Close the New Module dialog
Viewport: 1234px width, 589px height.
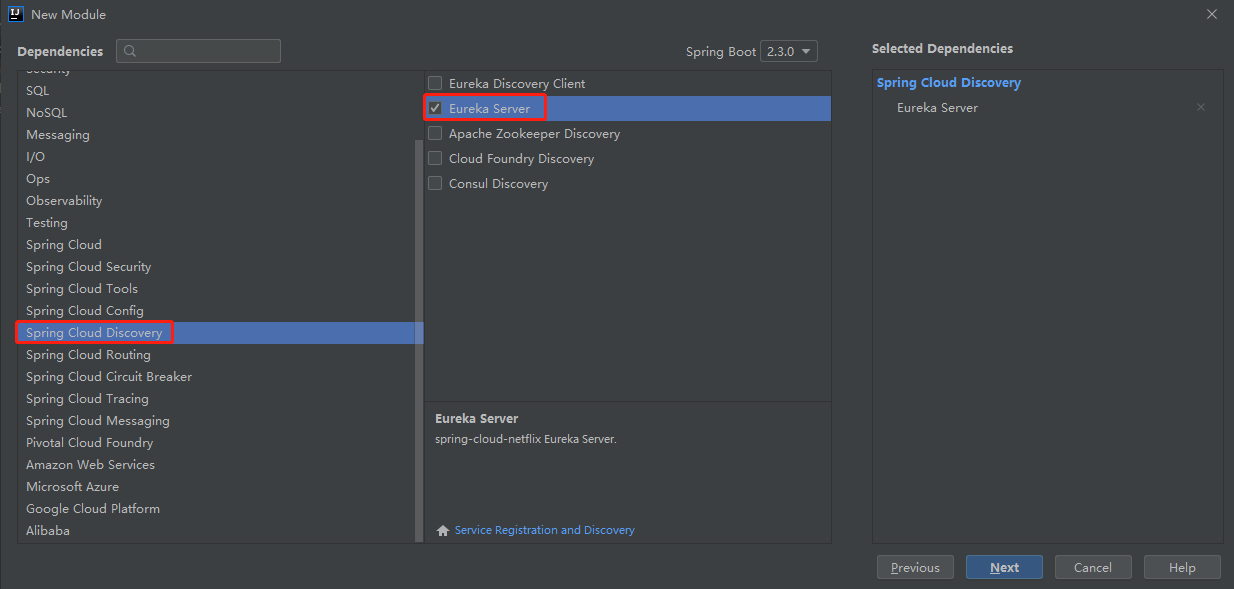click(x=1211, y=14)
